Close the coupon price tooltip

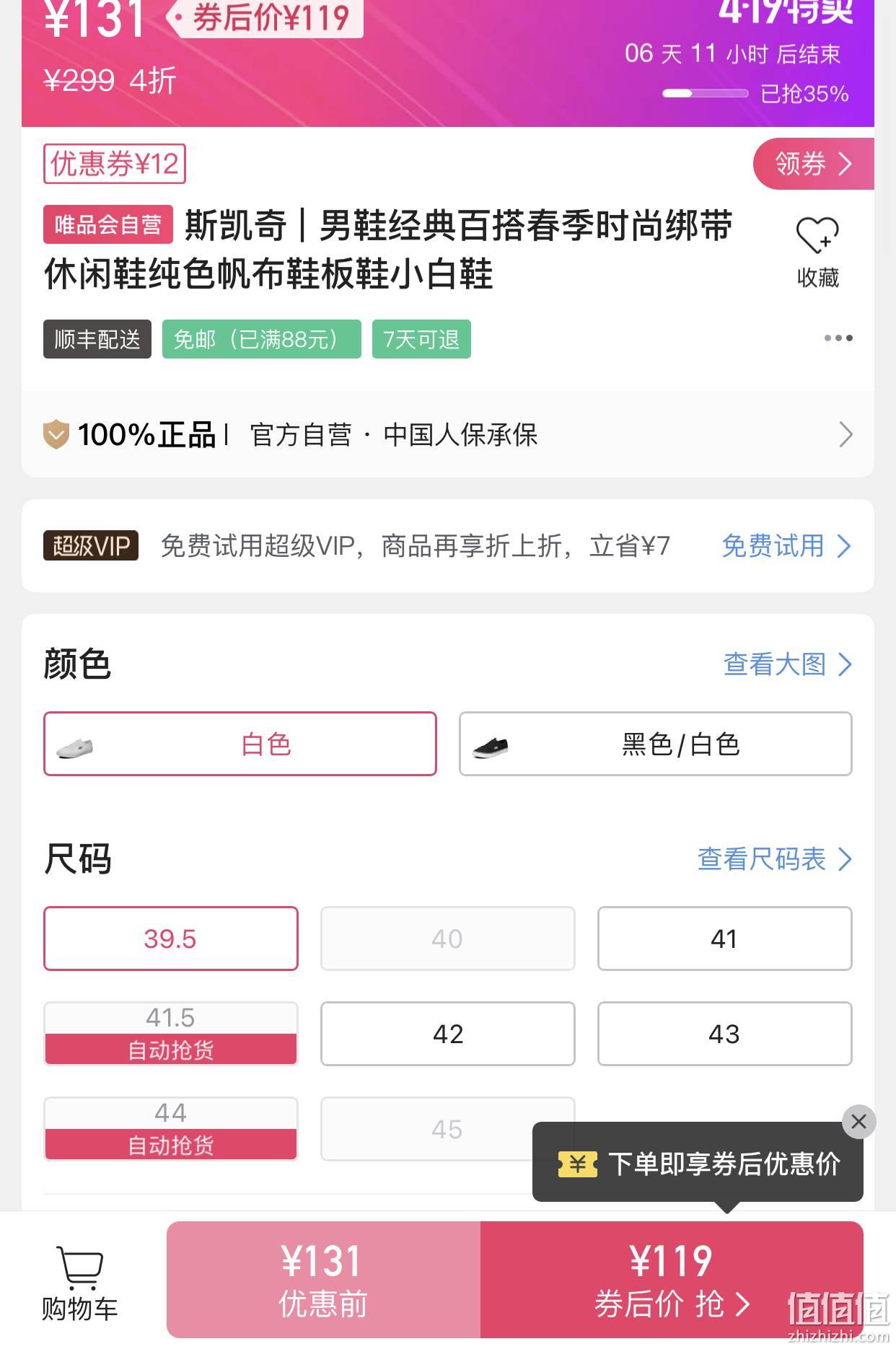(858, 1122)
